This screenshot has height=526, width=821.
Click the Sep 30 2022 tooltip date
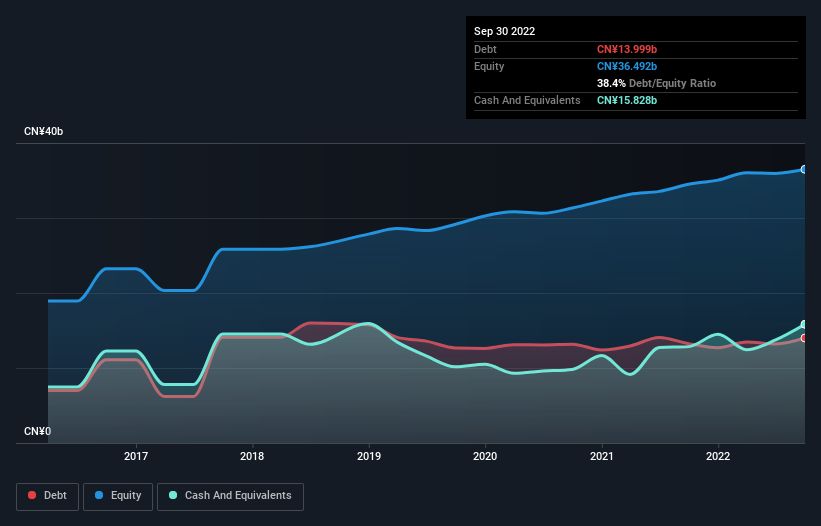tap(504, 31)
